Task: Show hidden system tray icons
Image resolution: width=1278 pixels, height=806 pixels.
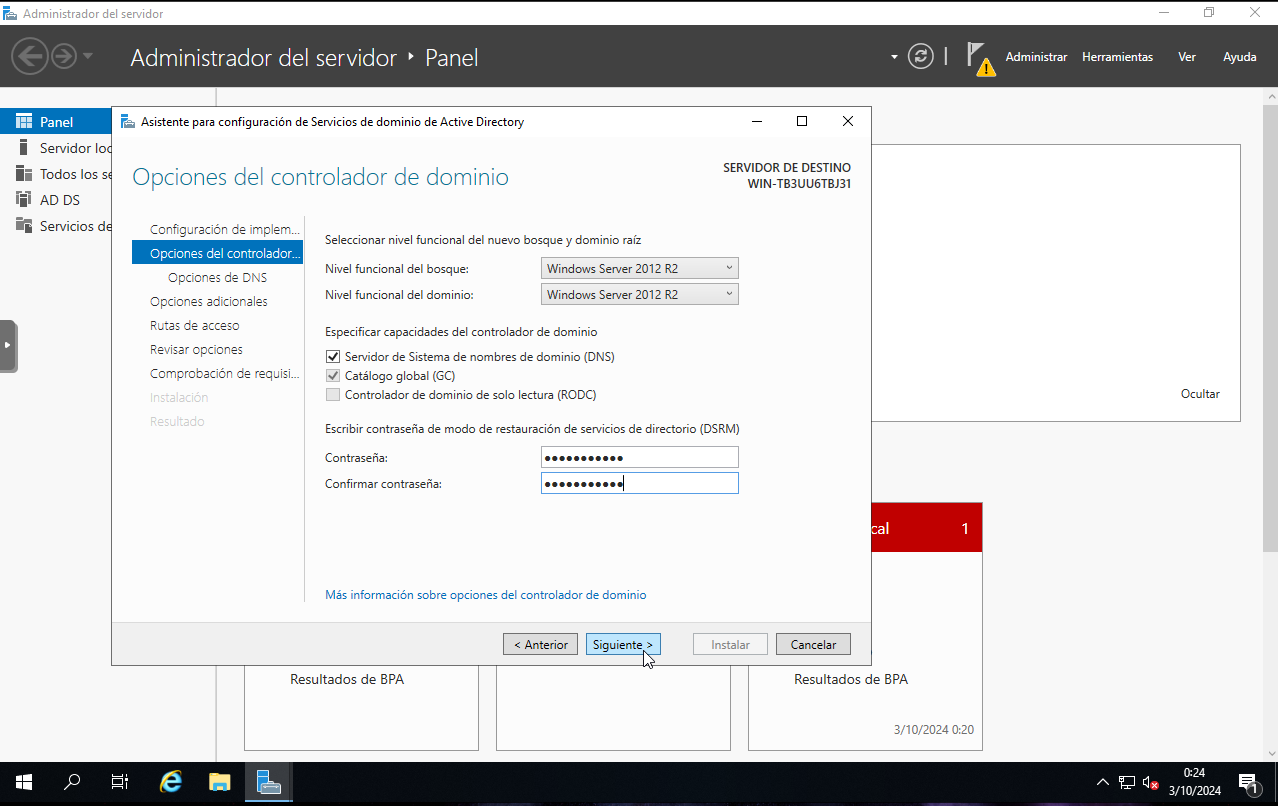Action: tap(1103, 783)
